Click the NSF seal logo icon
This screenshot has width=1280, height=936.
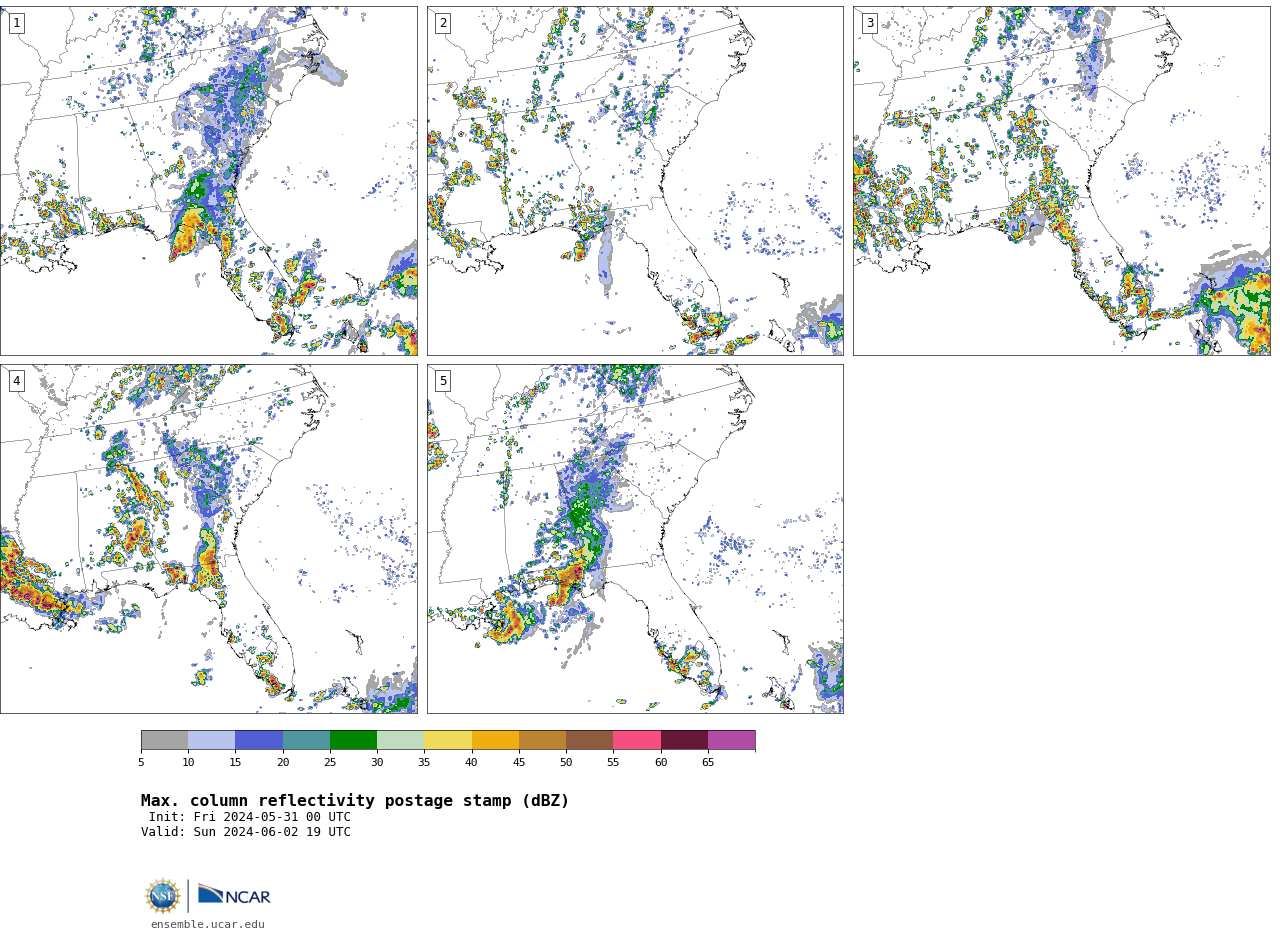163,896
